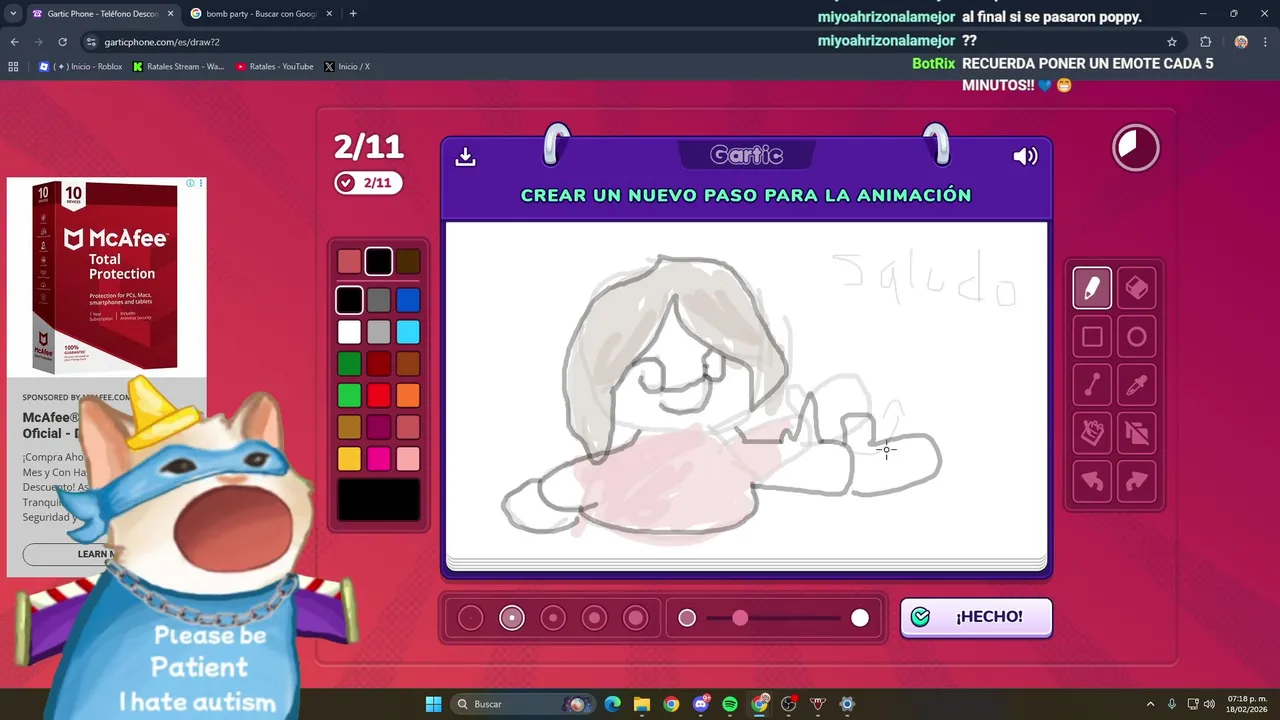The width and height of the screenshot is (1280, 720).
Task: Open Discord from the taskbar
Action: point(701,704)
